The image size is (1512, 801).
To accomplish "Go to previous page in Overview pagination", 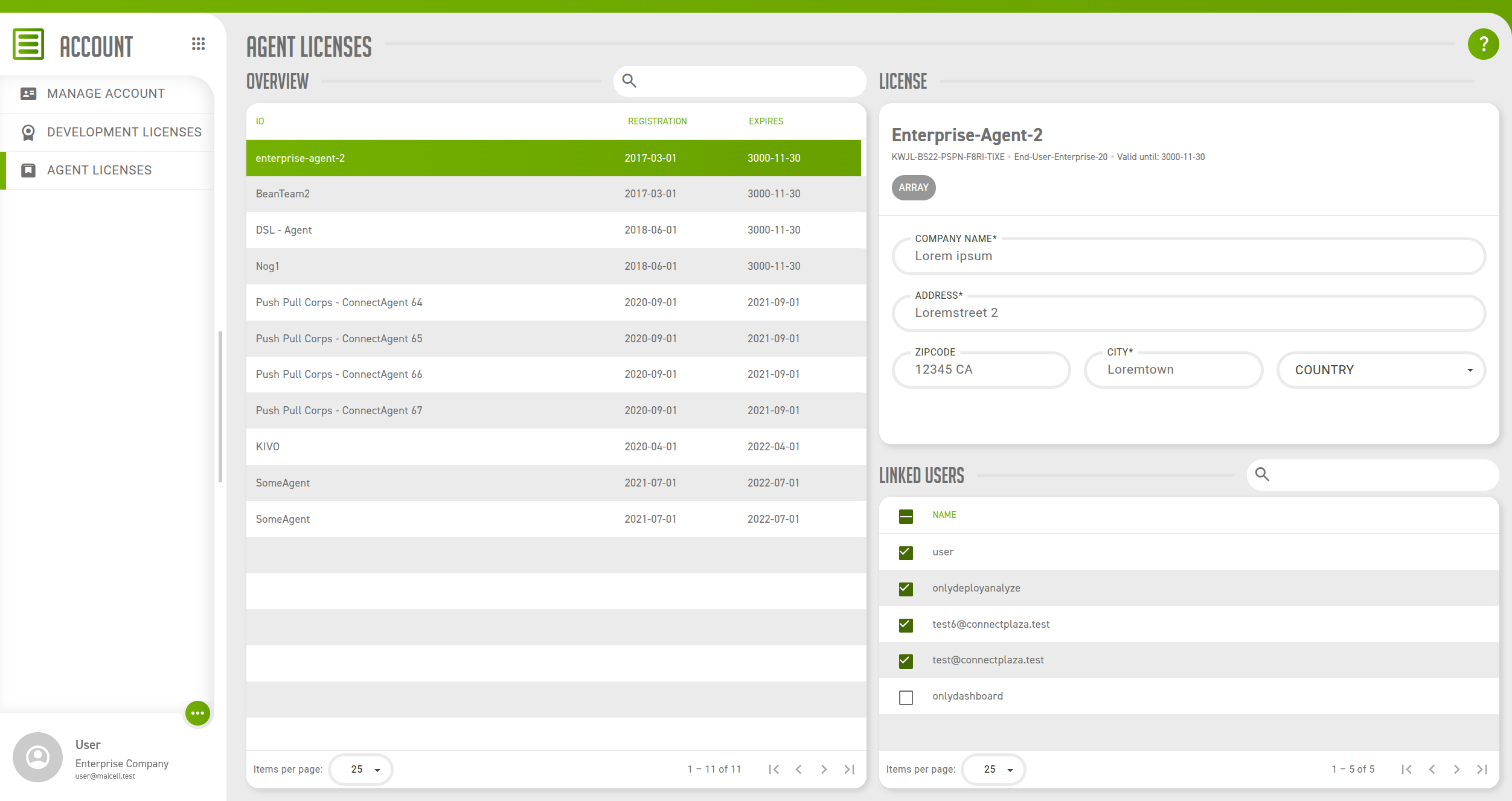I will click(798, 769).
